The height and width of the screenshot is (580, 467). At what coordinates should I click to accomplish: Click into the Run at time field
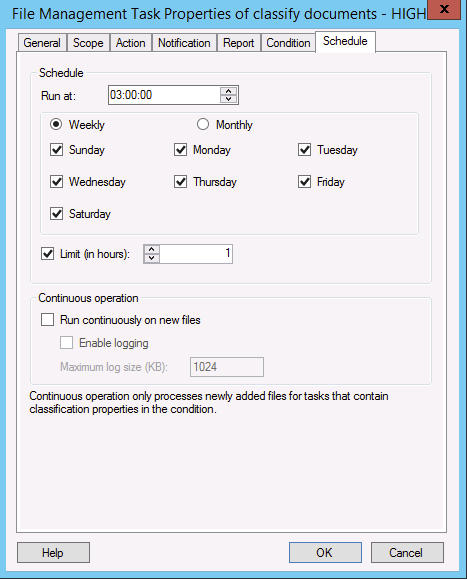coord(165,95)
